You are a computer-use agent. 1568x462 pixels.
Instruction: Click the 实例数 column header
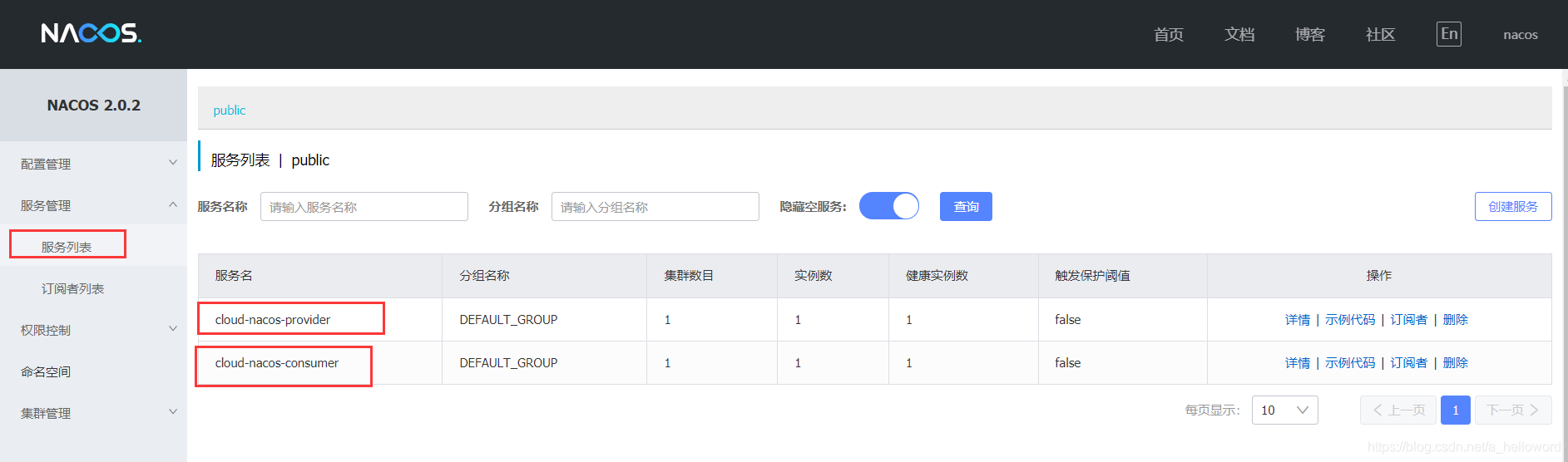813,275
